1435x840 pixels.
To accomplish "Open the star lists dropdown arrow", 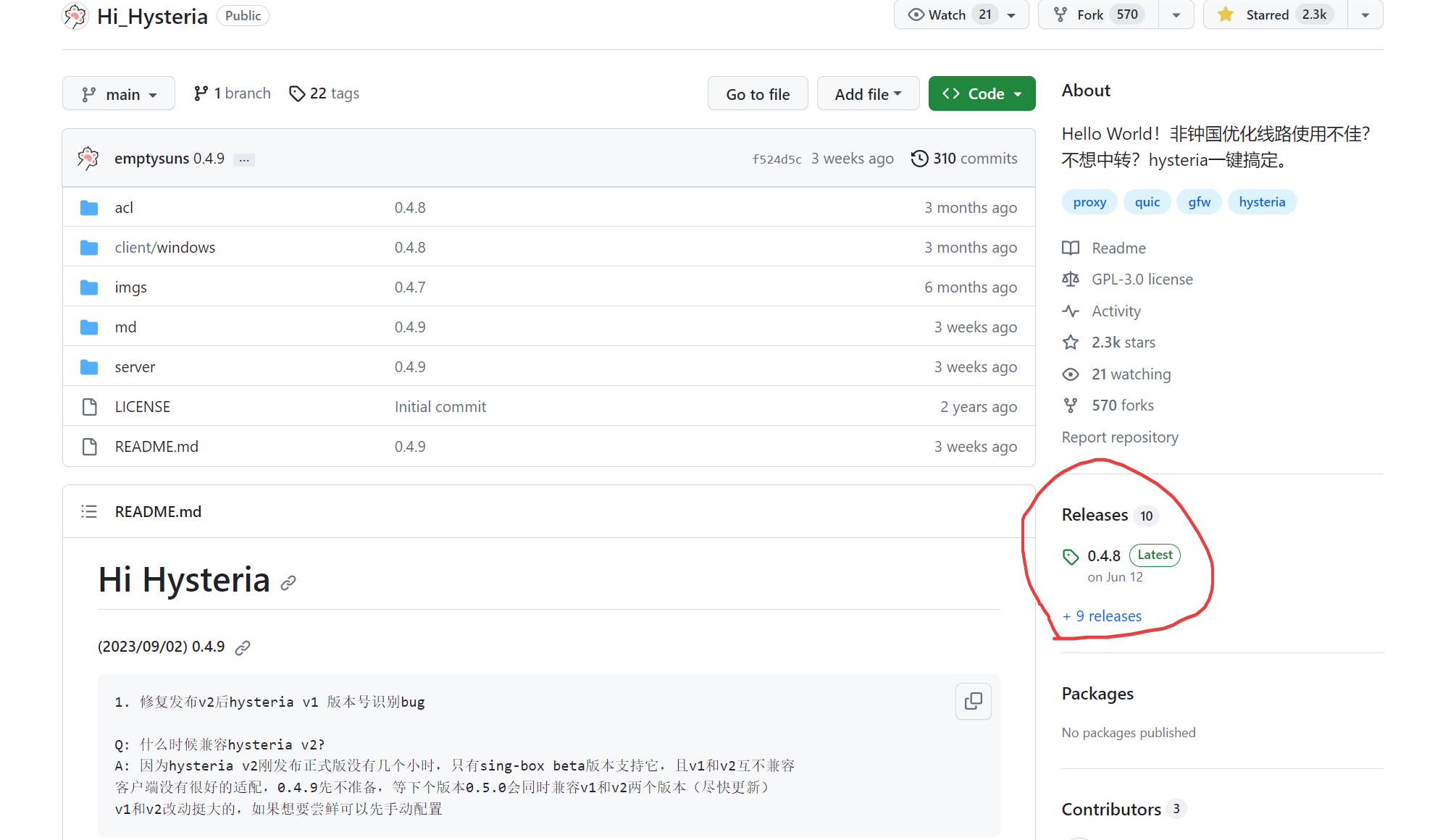I will 1365,14.
